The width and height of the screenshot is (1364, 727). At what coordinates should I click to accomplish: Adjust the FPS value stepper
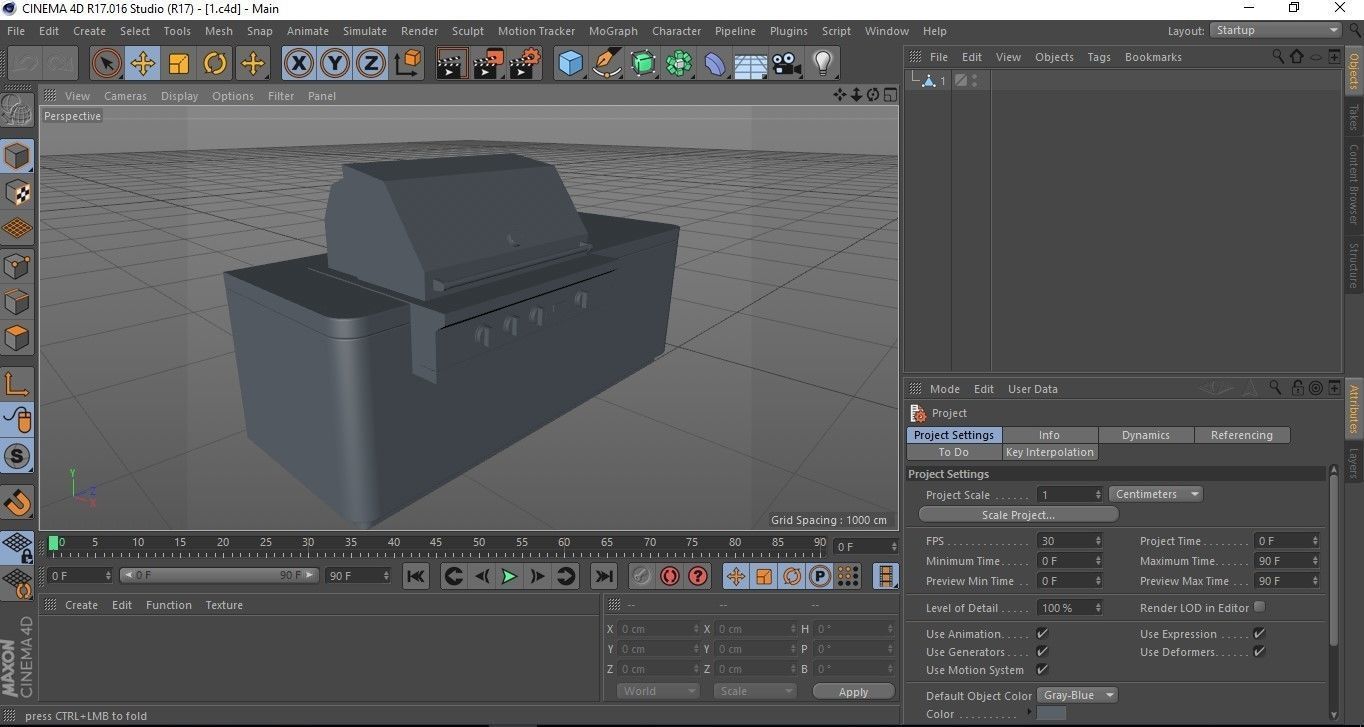[1098, 541]
